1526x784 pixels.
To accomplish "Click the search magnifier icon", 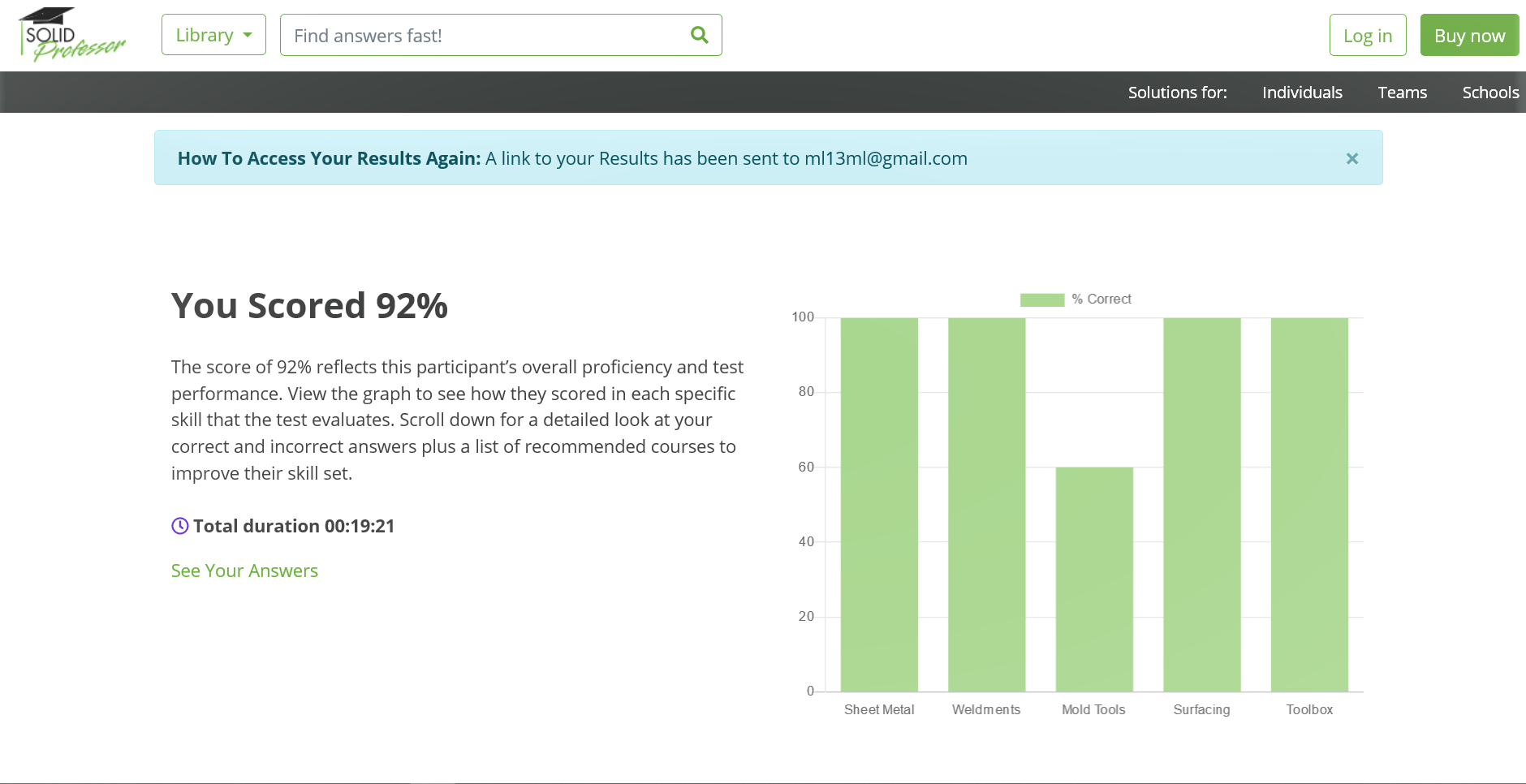I will pos(699,35).
